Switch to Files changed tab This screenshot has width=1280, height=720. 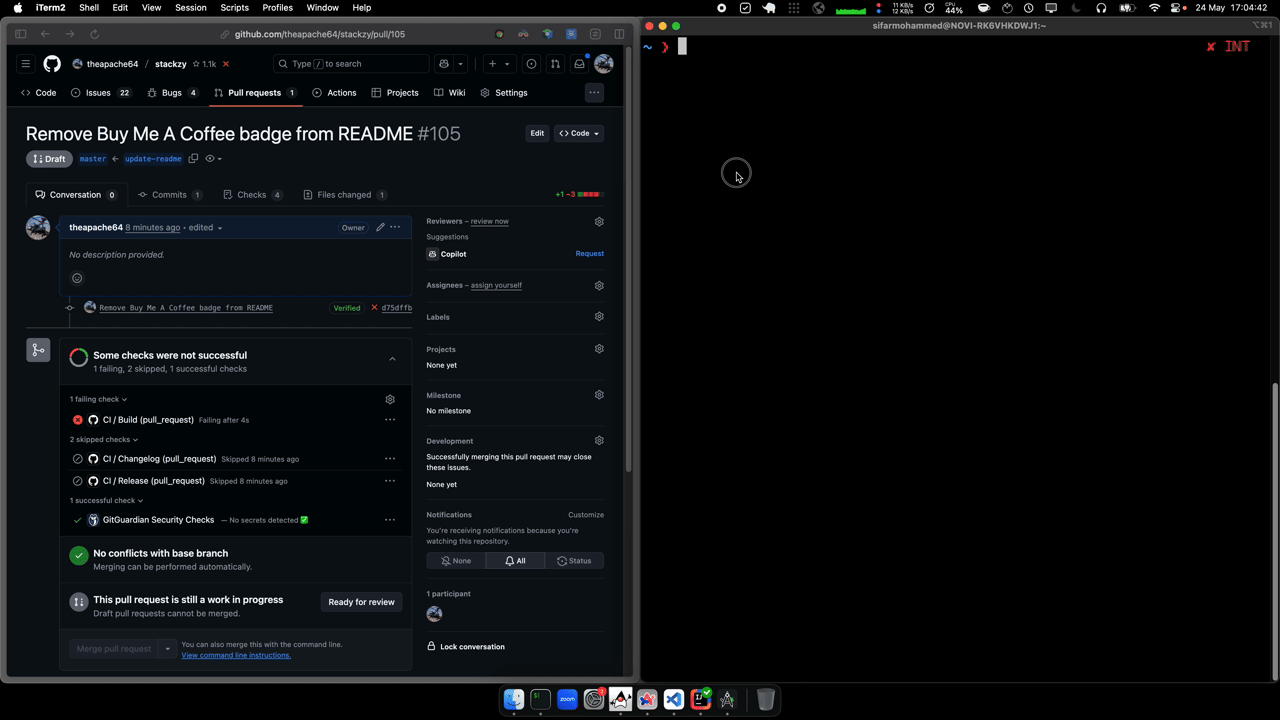click(x=345, y=195)
